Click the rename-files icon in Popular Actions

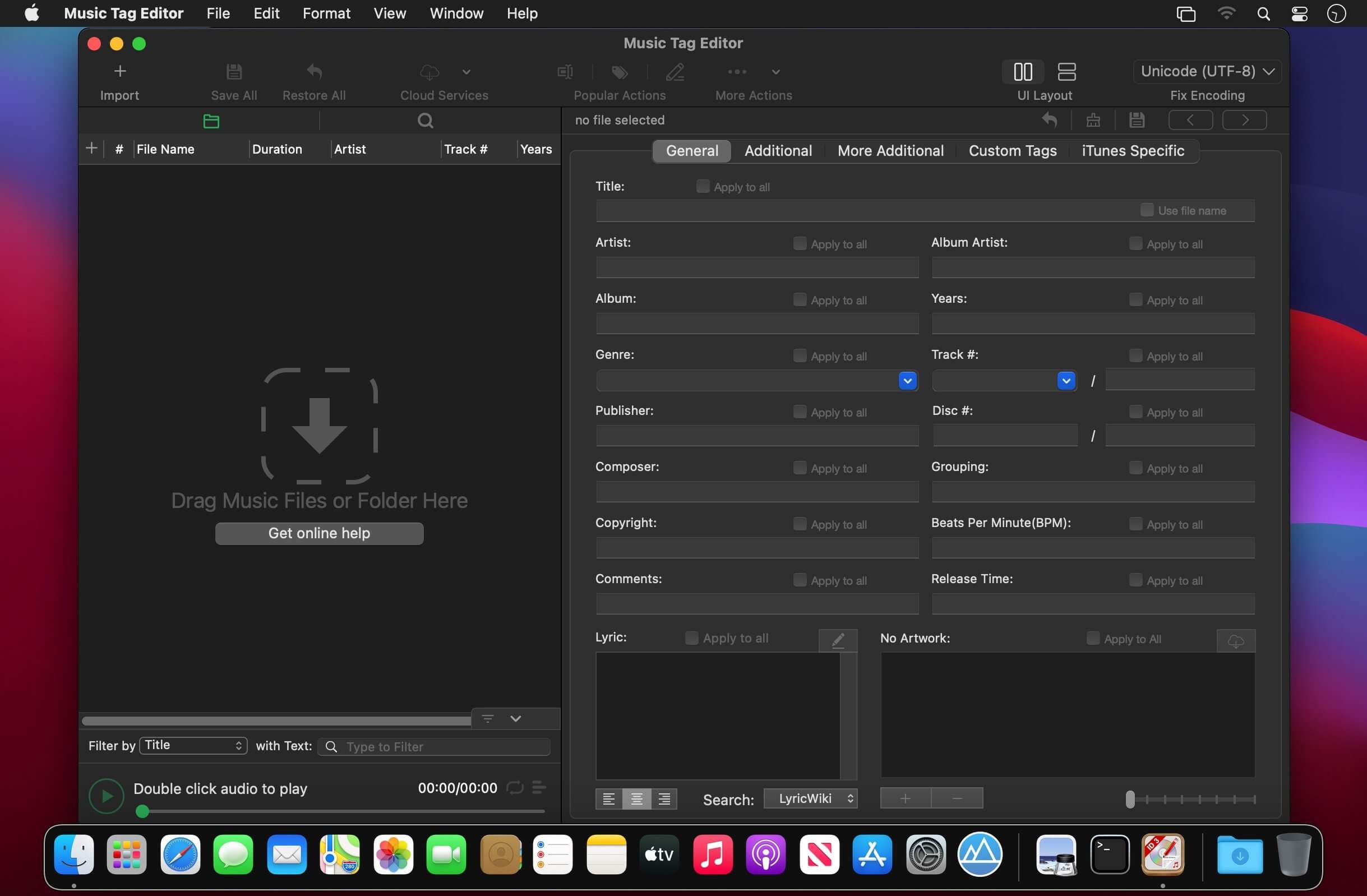tap(565, 72)
